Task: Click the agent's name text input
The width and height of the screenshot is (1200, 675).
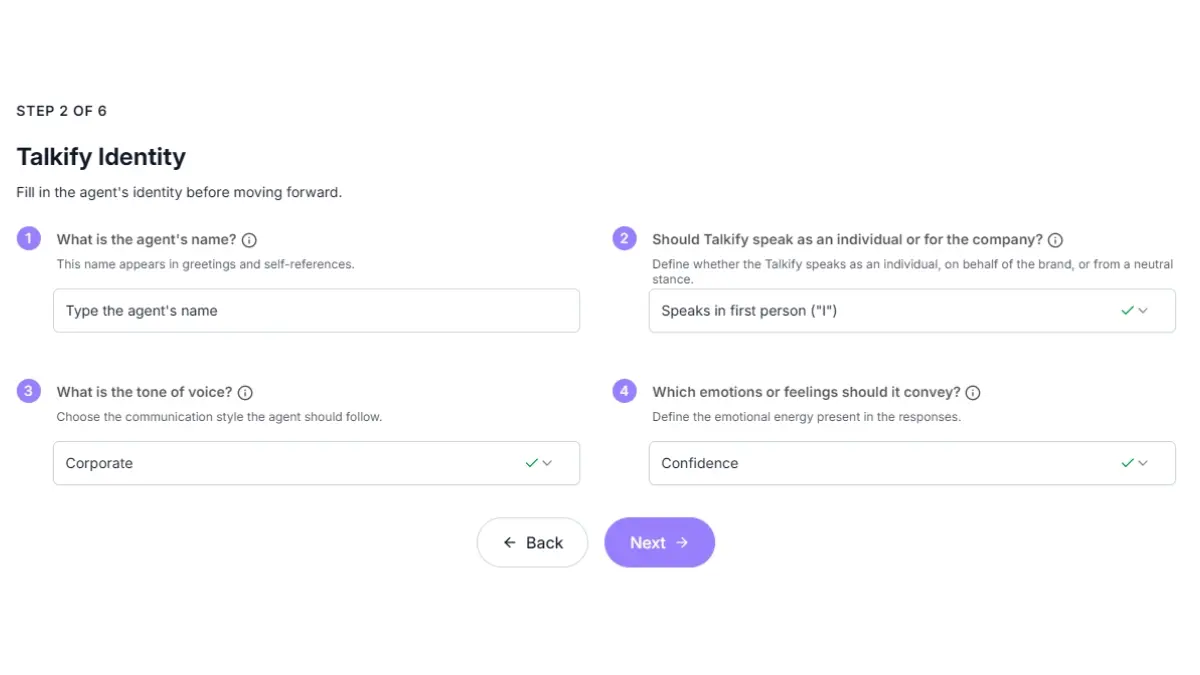Action: coord(316,310)
